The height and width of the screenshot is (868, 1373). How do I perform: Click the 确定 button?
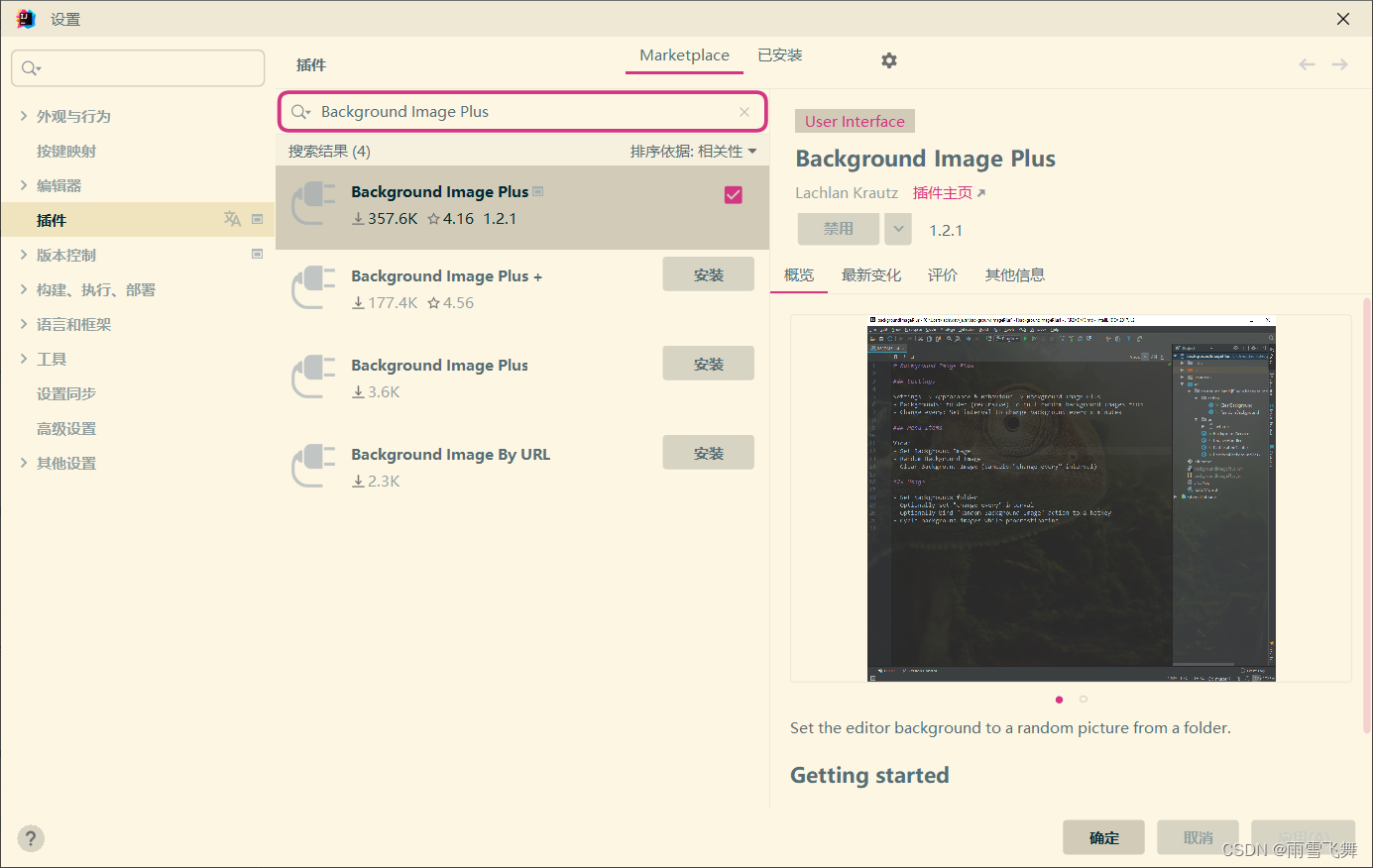(1104, 837)
